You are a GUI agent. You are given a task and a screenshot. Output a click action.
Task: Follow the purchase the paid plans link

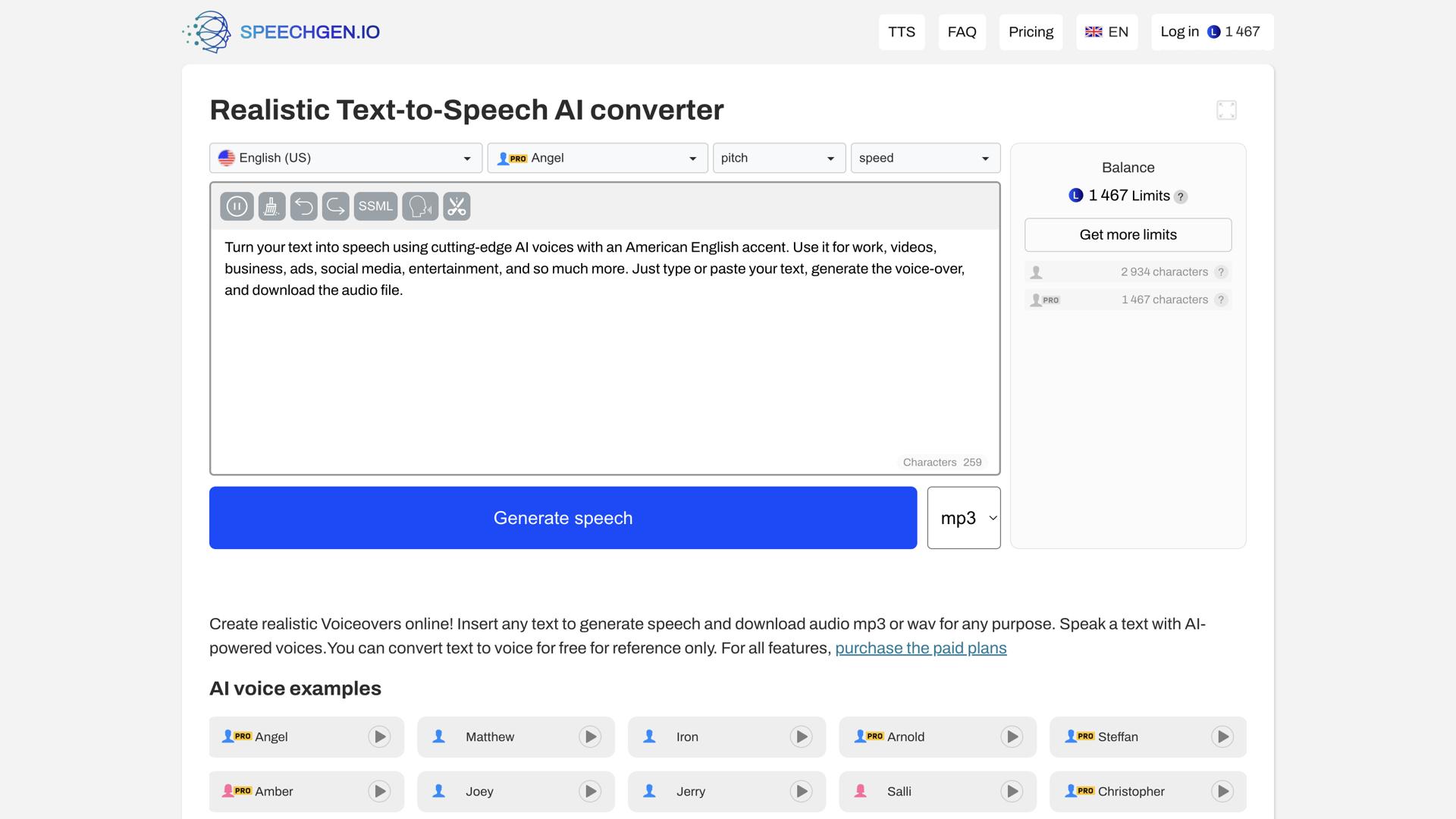point(920,648)
